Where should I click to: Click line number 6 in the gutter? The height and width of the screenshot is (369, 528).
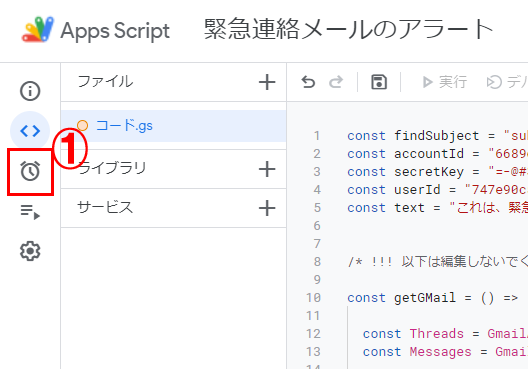coord(317,226)
